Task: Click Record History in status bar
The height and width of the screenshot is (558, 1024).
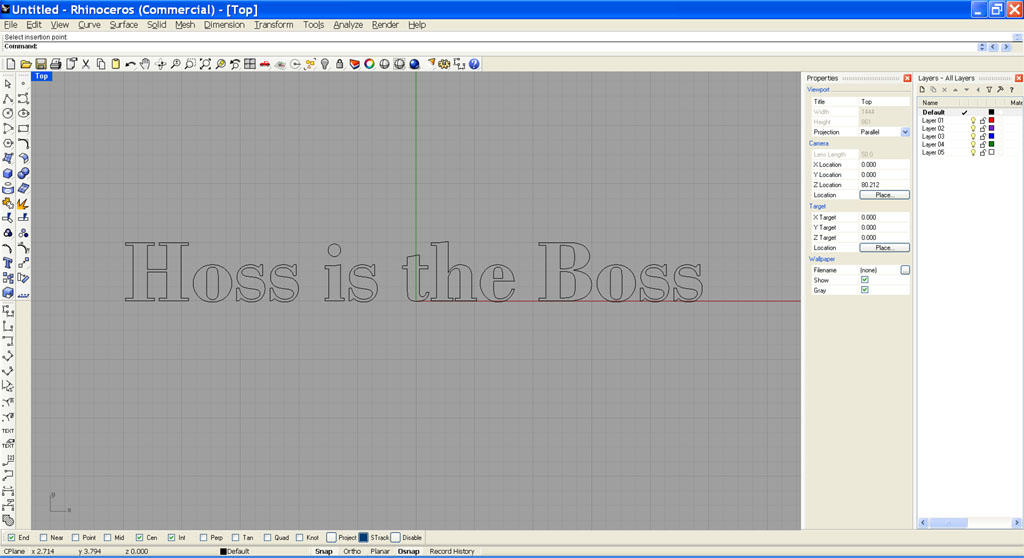Action: click(x=452, y=551)
